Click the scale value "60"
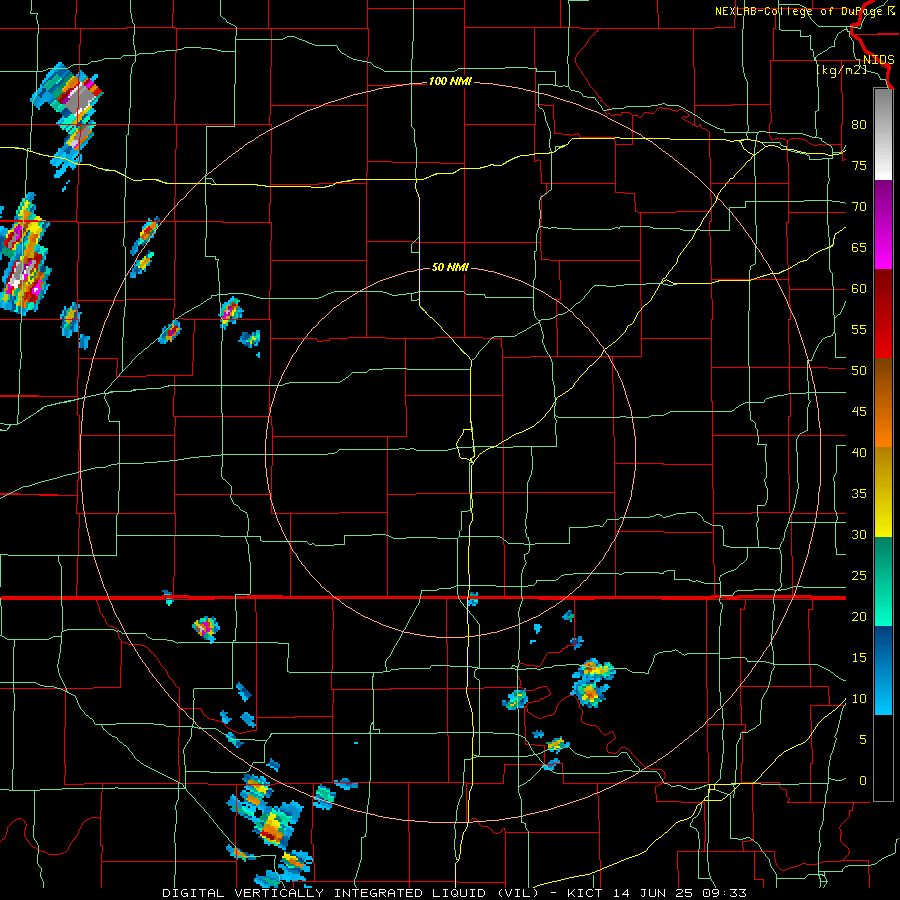The image size is (900, 900). (x=859, y=289)
